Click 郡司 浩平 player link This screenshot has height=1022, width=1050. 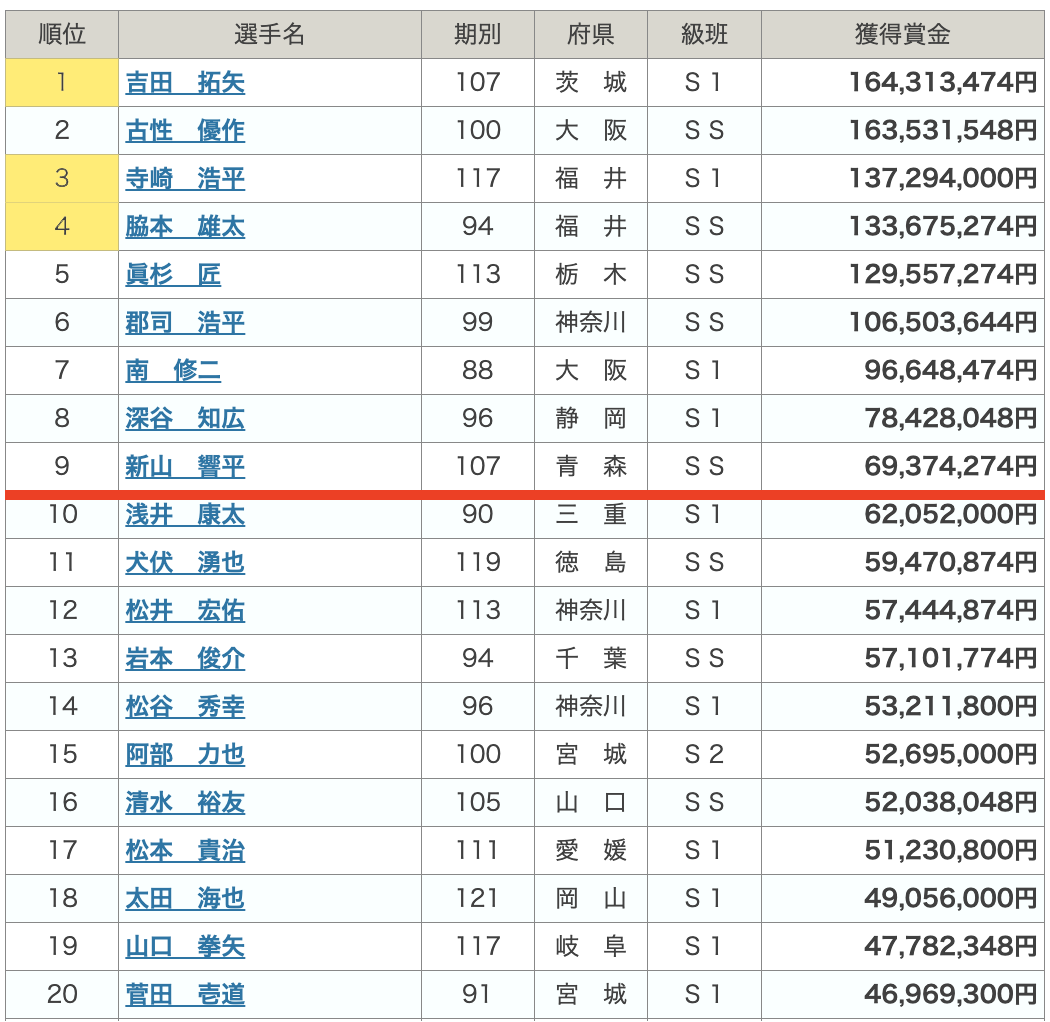click(185, 323)
